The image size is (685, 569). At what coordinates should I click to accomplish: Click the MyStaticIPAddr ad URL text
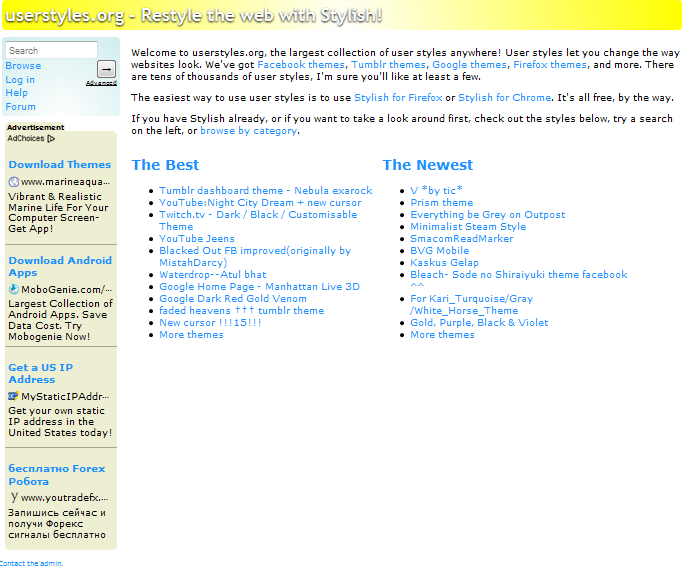pos(65,396)
